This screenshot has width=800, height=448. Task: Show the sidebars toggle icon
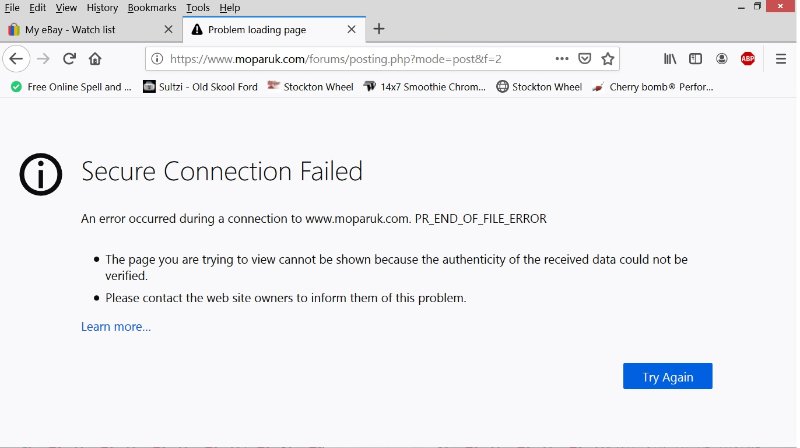[695, 58]
